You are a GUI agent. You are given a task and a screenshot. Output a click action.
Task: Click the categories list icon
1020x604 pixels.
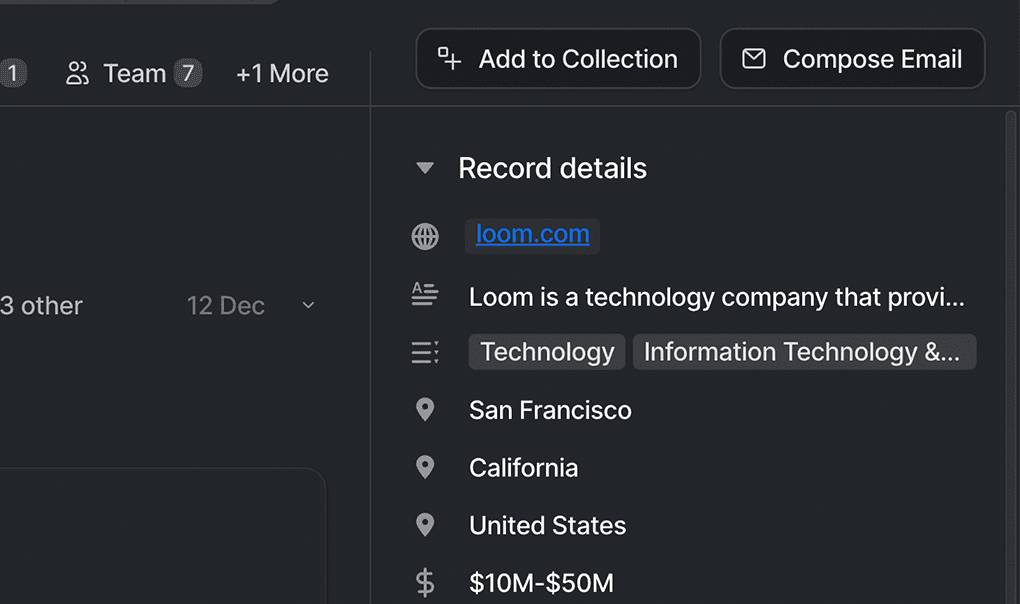[425, 352]
